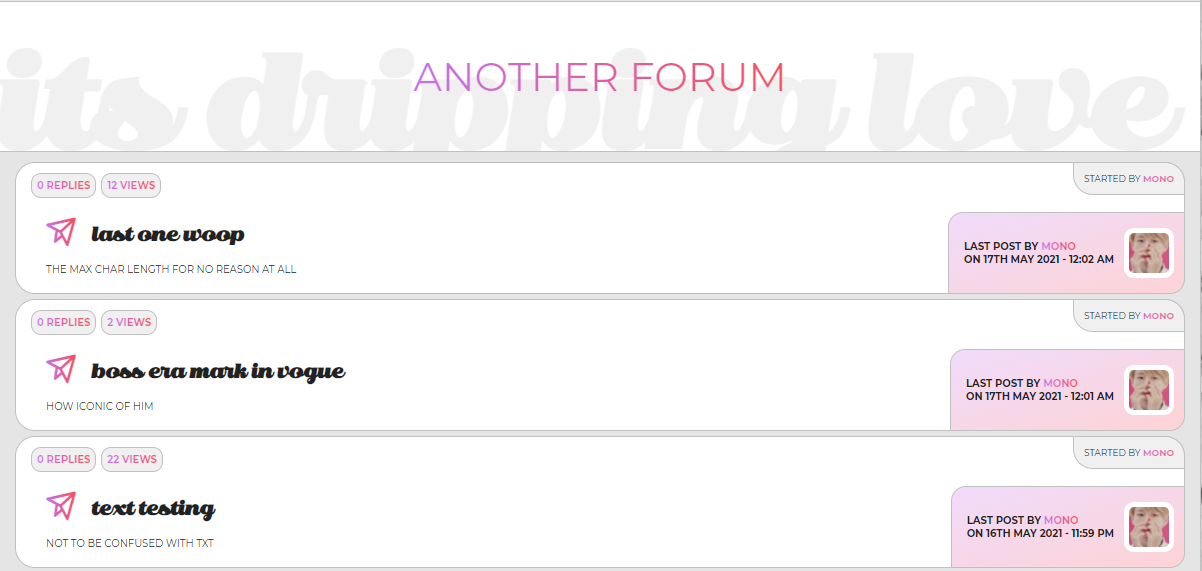Viewport: 1202px width, 571px height.
Task: Open avatar thumbnail in boss era mark row
Action: [1148, 390]
